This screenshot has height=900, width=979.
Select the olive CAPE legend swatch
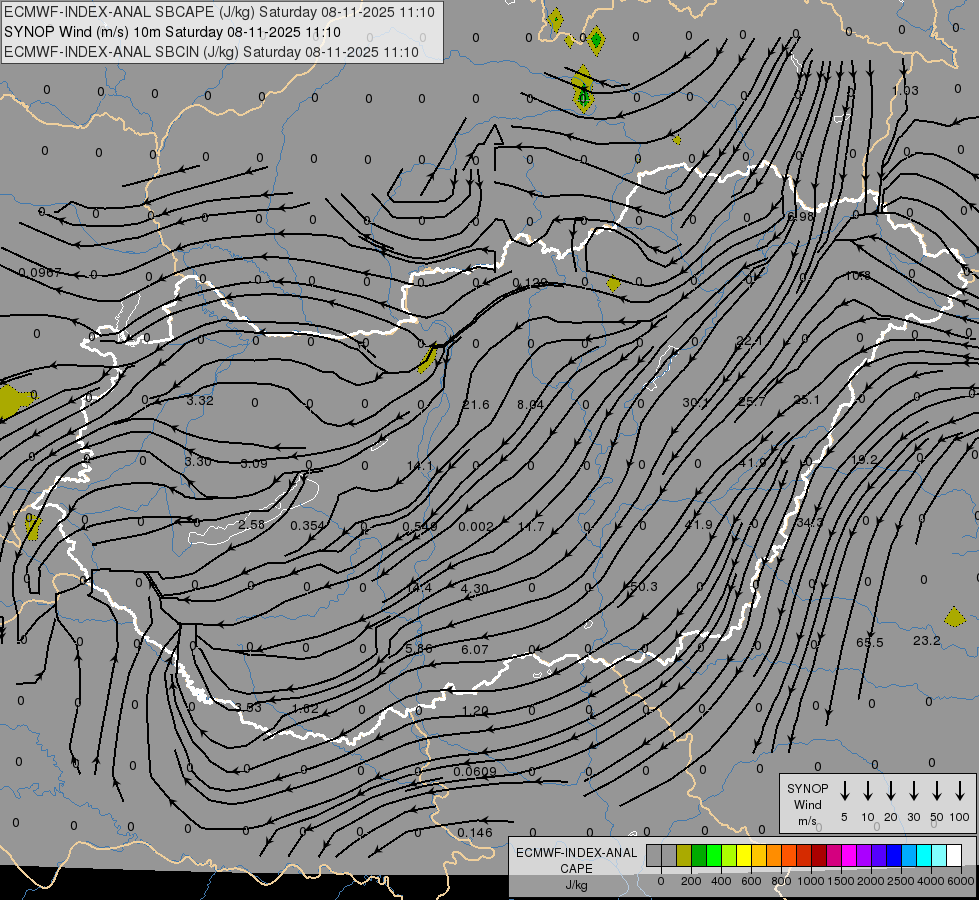pyautogui.click(x=684, y=855)
